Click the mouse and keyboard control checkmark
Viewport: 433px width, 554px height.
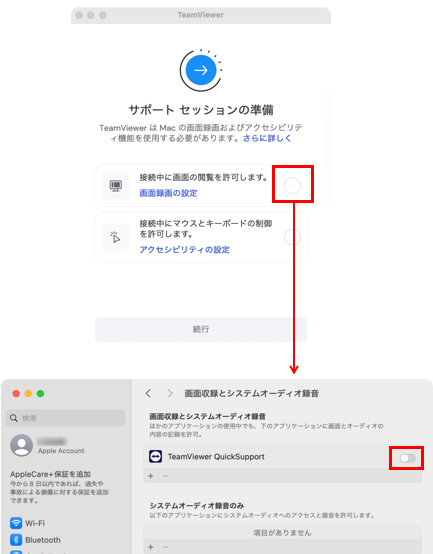coord(292,237)
